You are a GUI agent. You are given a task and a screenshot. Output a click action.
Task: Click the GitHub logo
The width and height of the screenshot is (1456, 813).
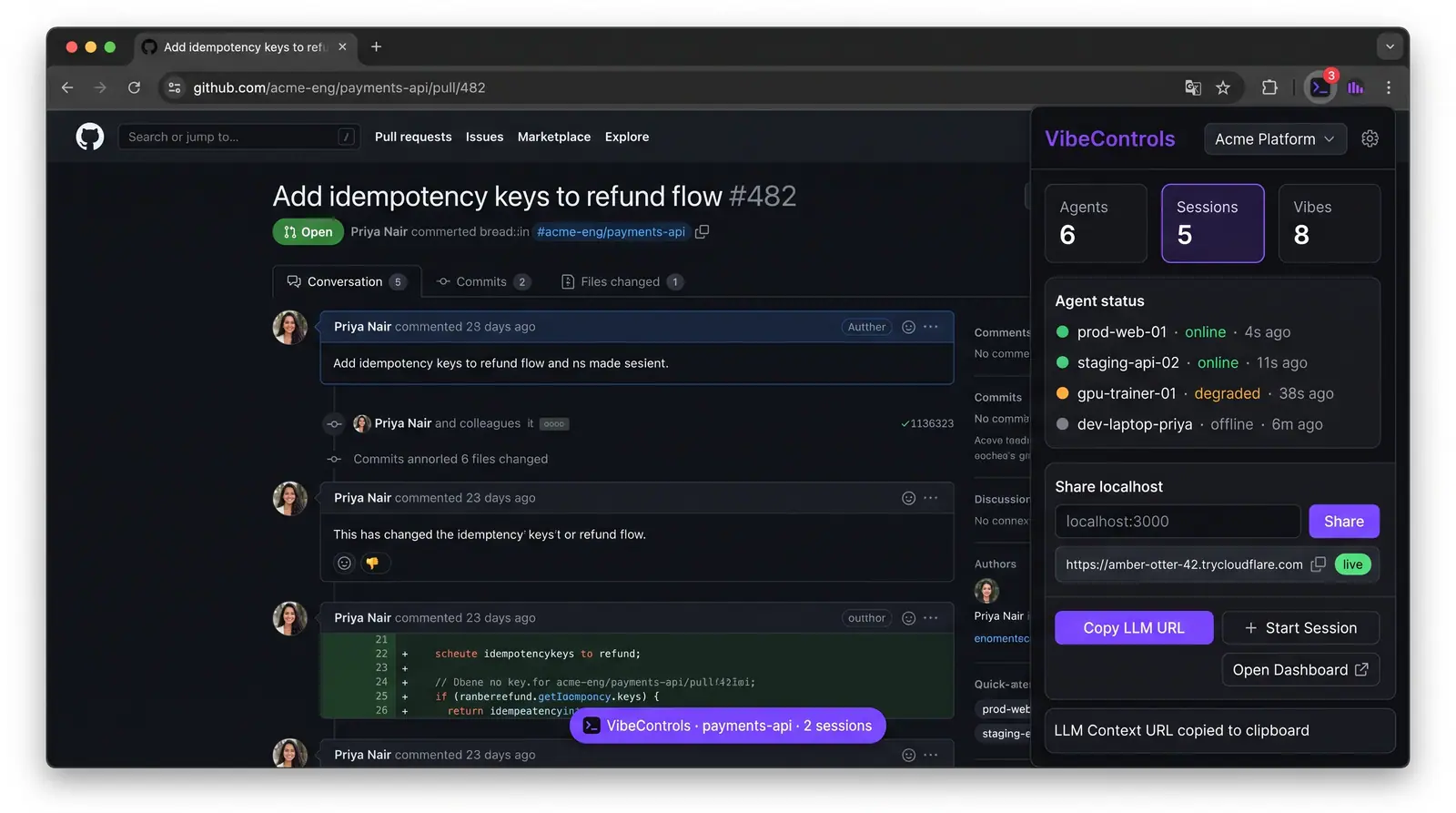[89, 137]
